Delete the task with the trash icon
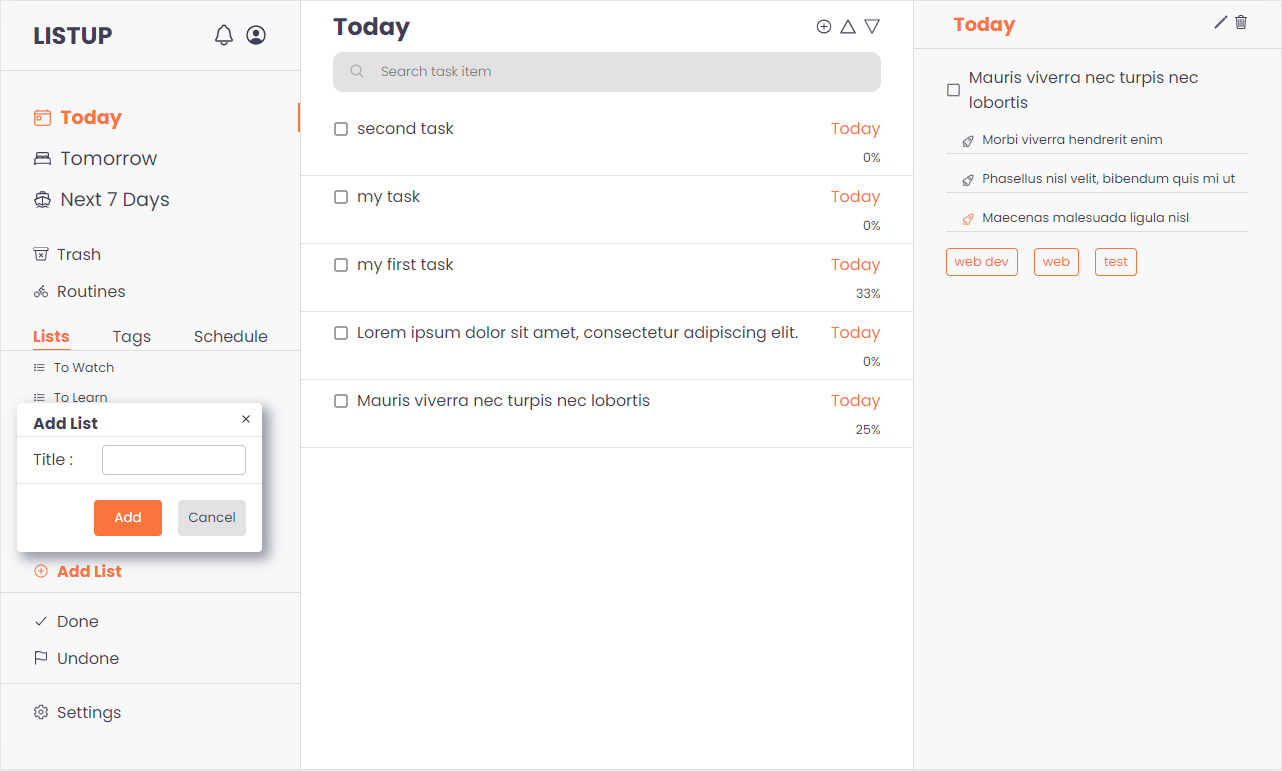The height and width of the screenshot is (771, 1282). 1240,20
